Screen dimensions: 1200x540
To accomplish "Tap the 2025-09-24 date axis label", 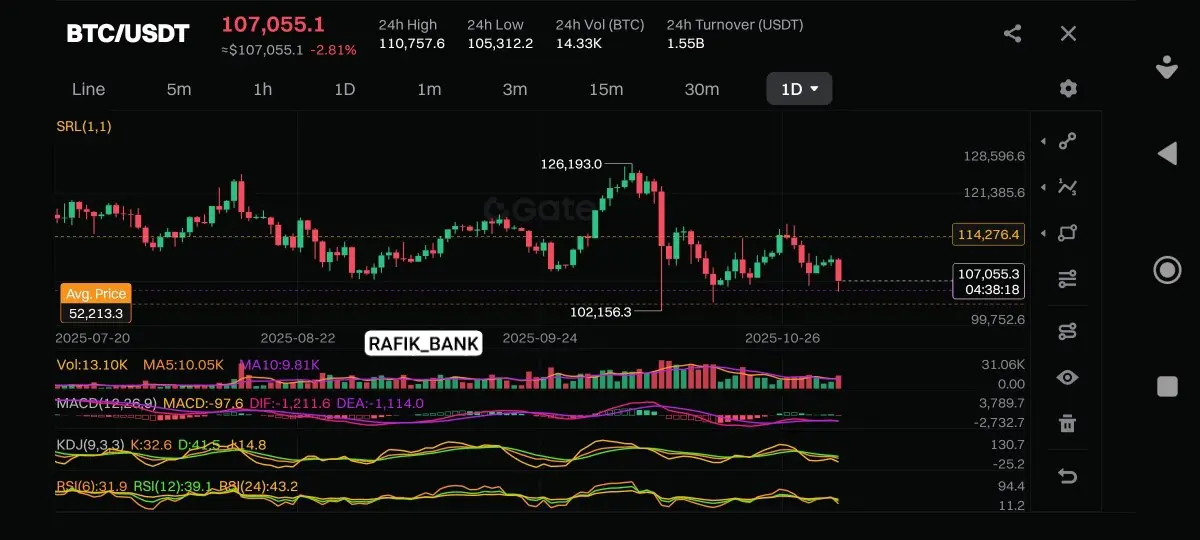I will (x=541, y=338).
